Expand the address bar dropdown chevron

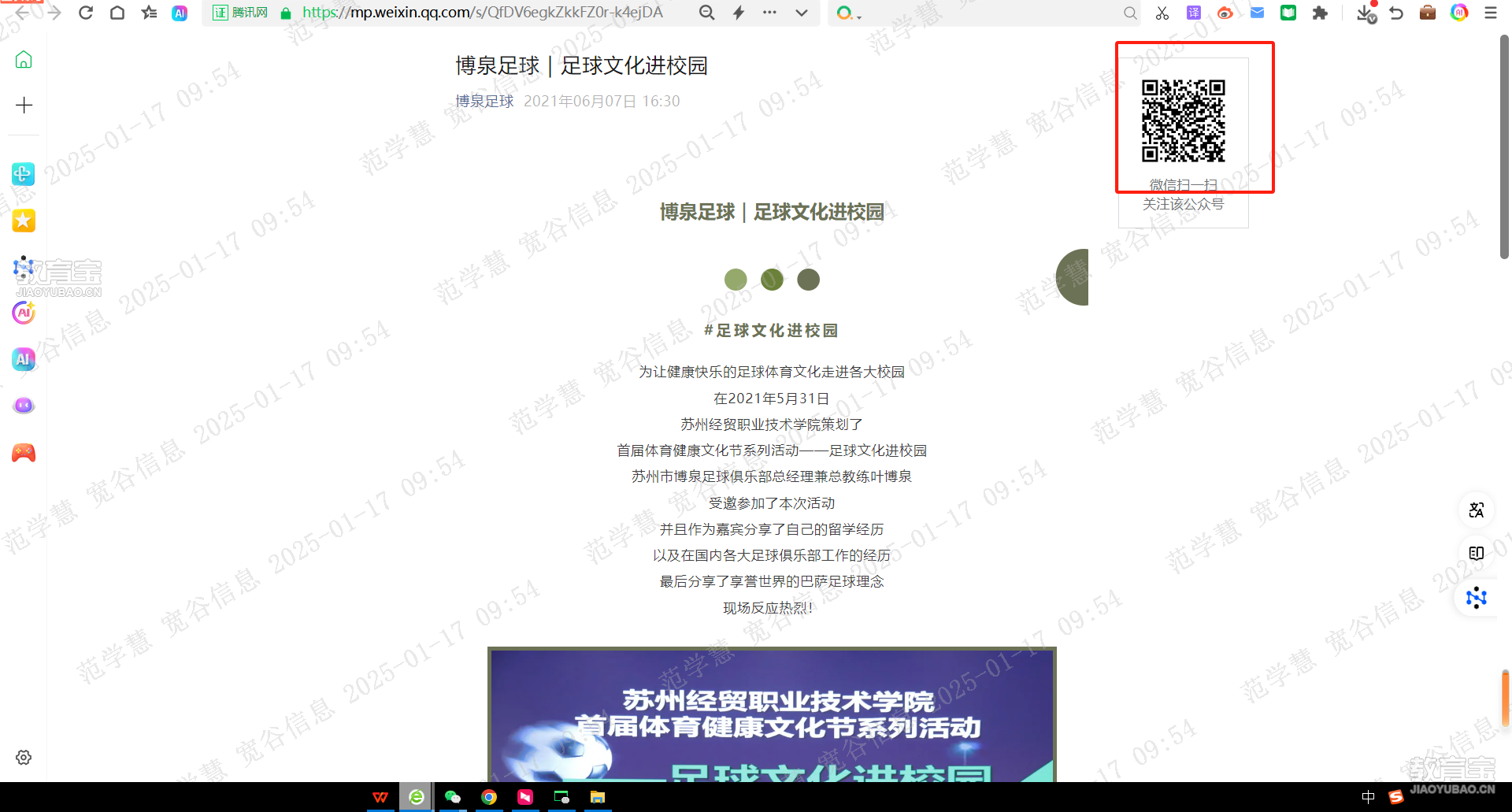(802, 13)
